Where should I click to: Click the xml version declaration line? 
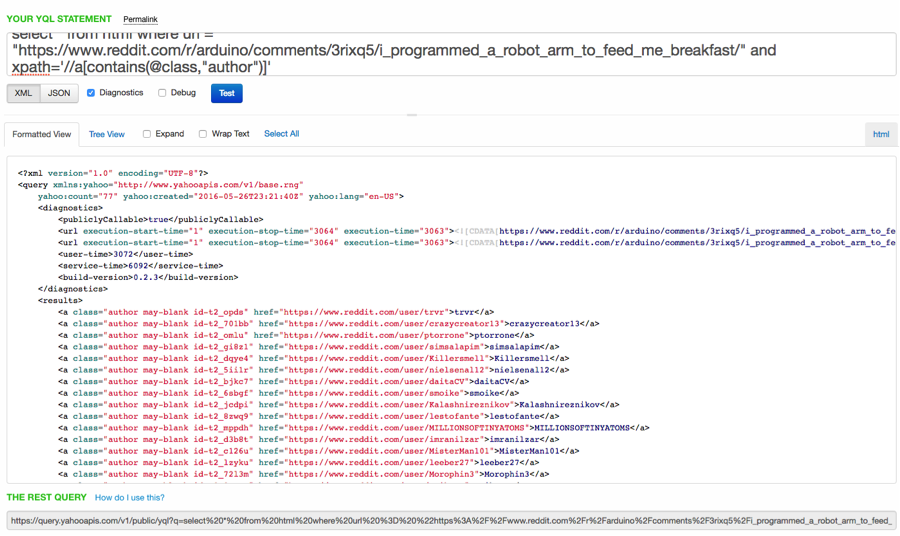113,173
